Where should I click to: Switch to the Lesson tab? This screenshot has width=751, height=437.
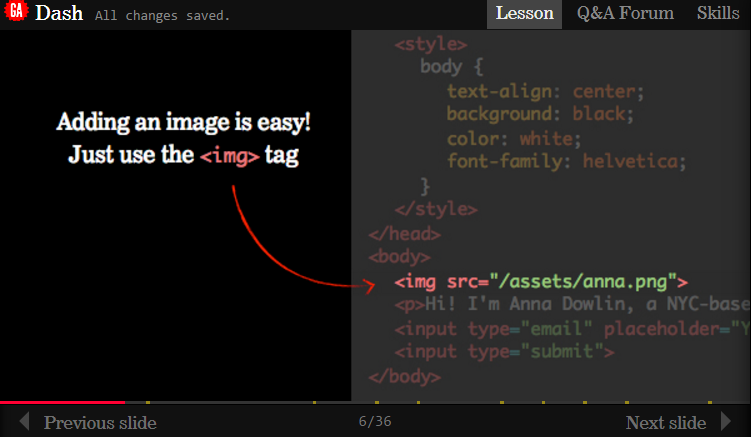point(524,13)
